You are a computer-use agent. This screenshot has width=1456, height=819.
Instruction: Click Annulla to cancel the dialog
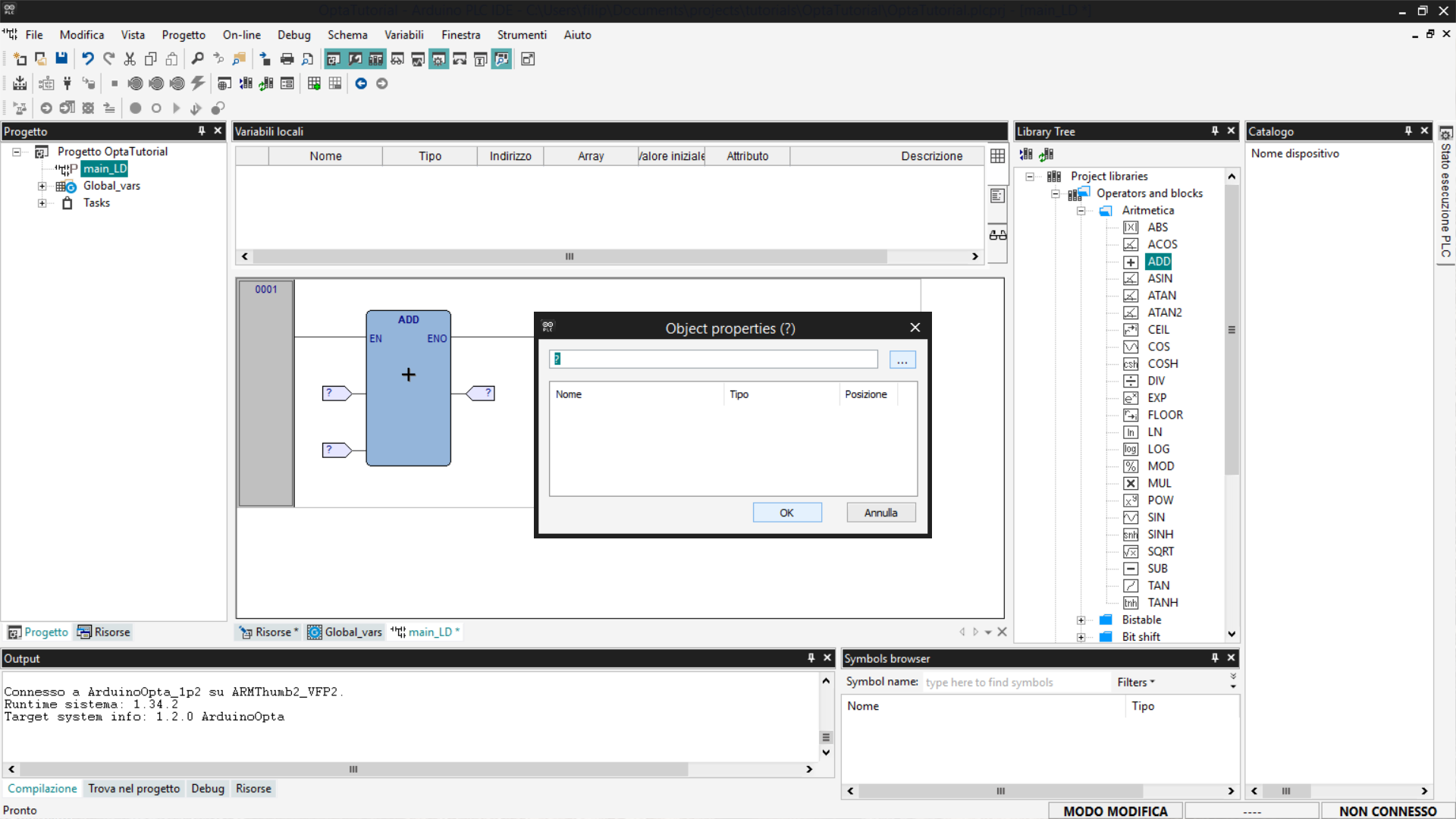(x=880, y=513)
